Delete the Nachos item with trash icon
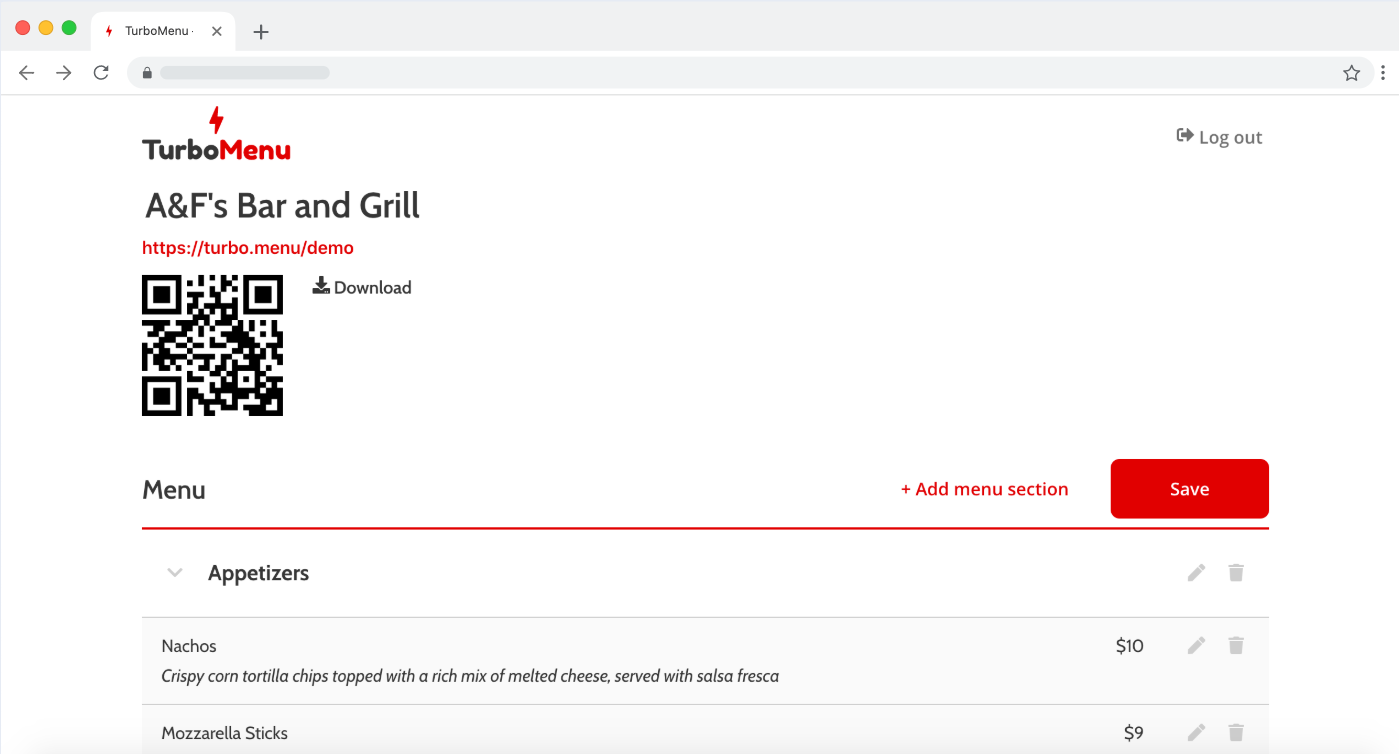The height and width of the screenshot is (754, 1399). (x=1236, y=646)
